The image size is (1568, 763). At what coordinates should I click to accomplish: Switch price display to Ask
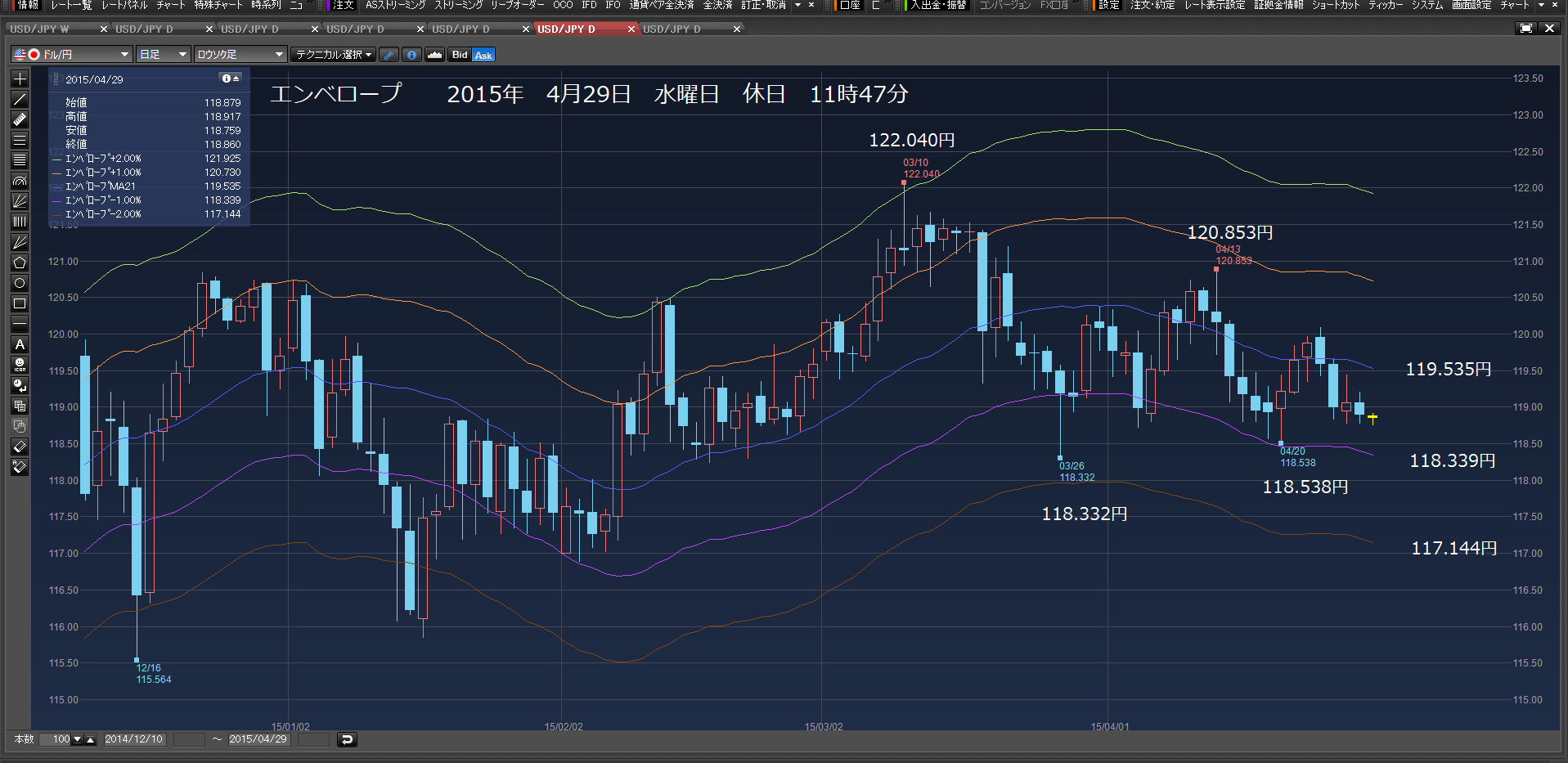(x=483, y=55)
